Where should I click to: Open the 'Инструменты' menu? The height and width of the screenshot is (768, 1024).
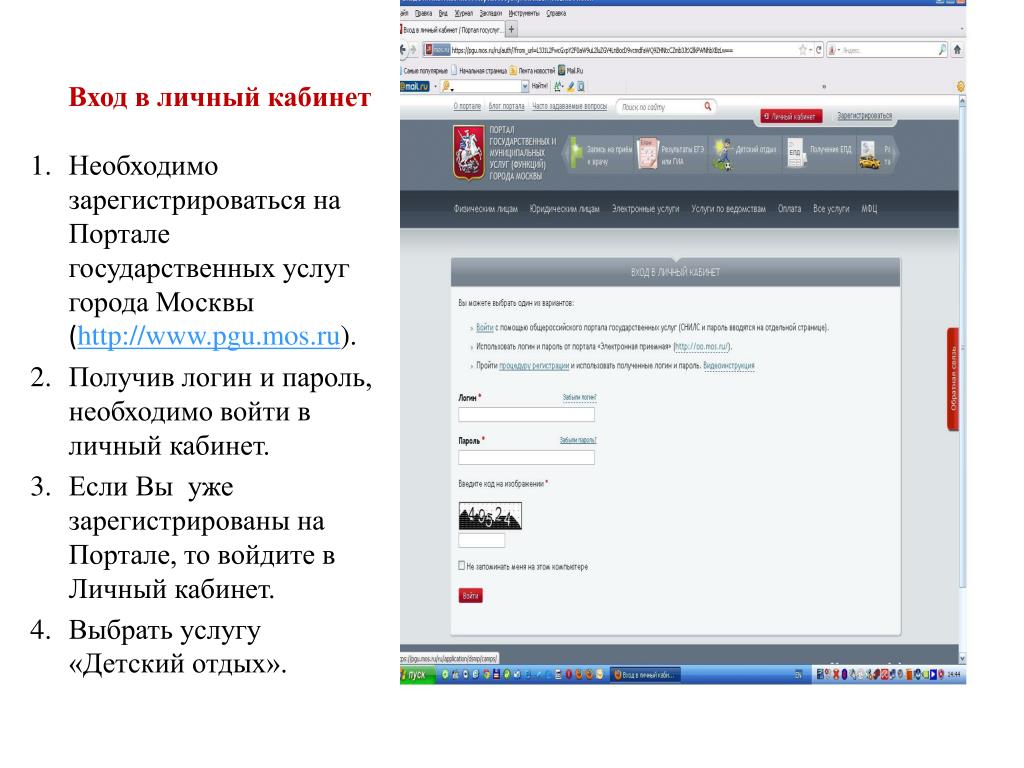coord(524,13)
